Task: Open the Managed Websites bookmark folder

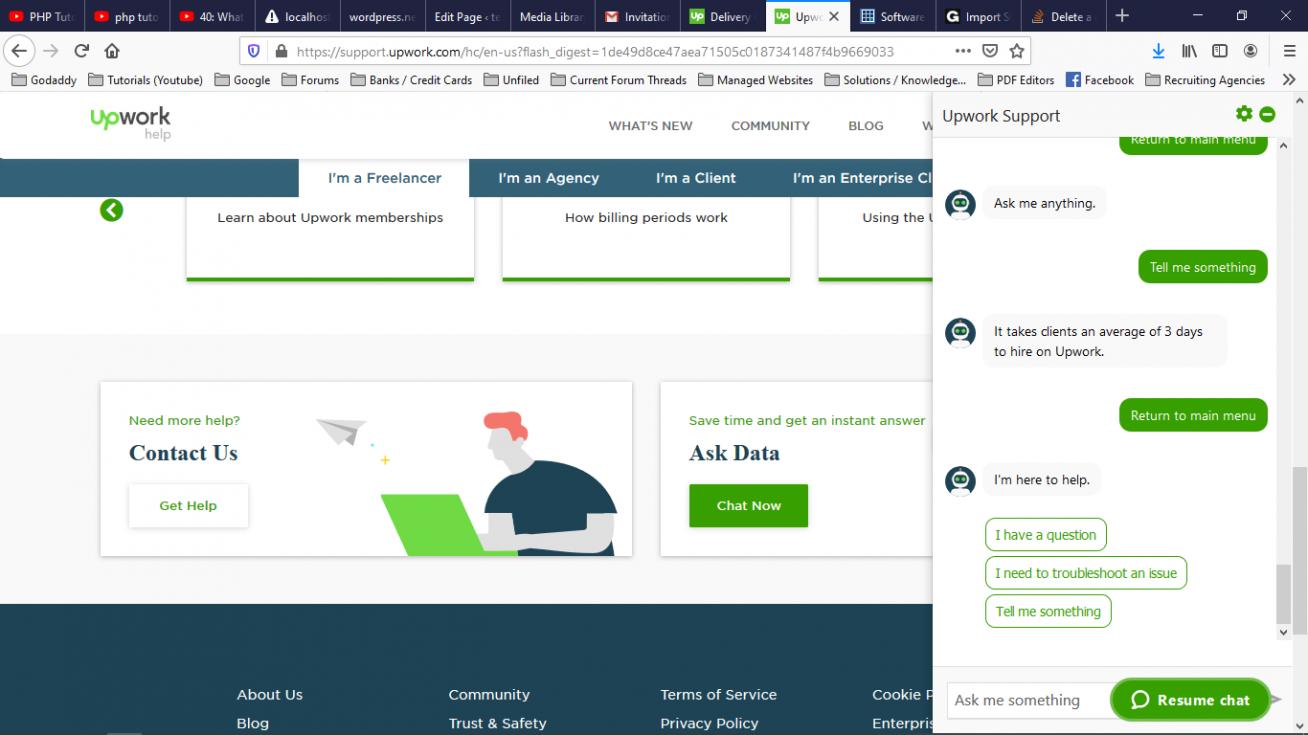Action: tap(755, 80)
